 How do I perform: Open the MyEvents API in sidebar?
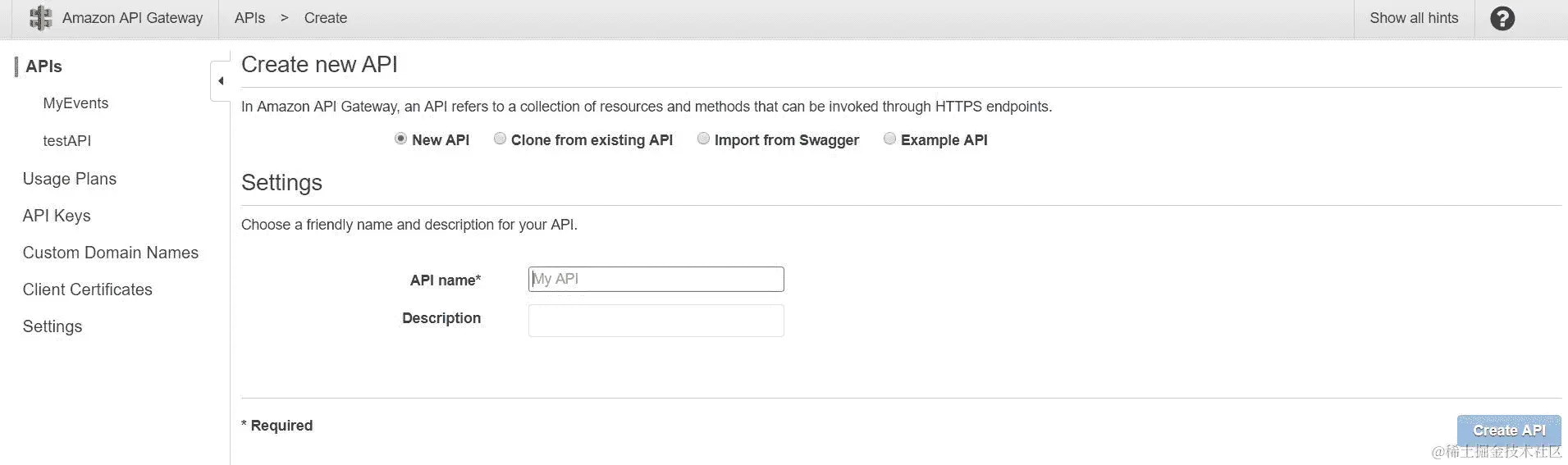(x=75, y=103)
